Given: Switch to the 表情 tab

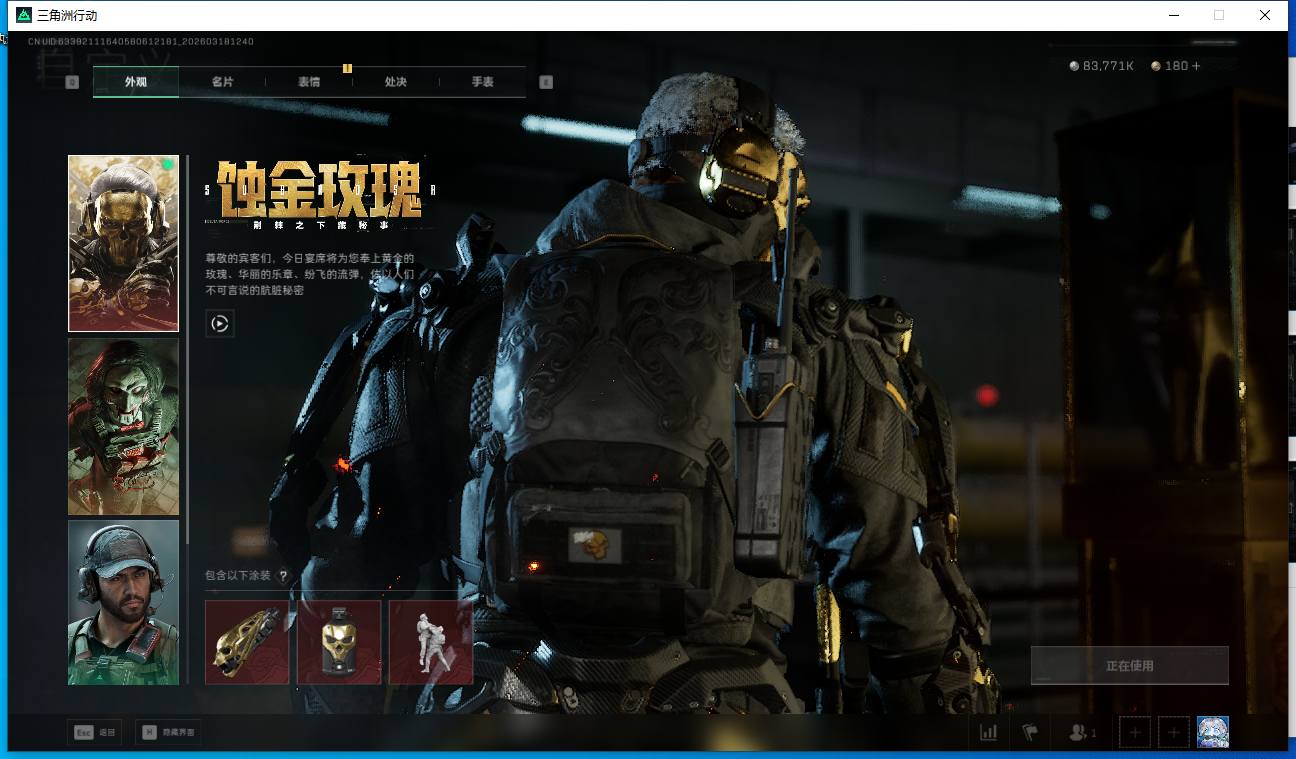Looking at the screenshot, I should [x=309, y=82].
